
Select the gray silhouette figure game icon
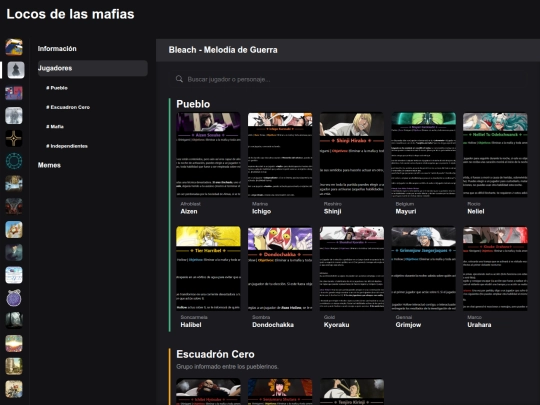(16, 70)
